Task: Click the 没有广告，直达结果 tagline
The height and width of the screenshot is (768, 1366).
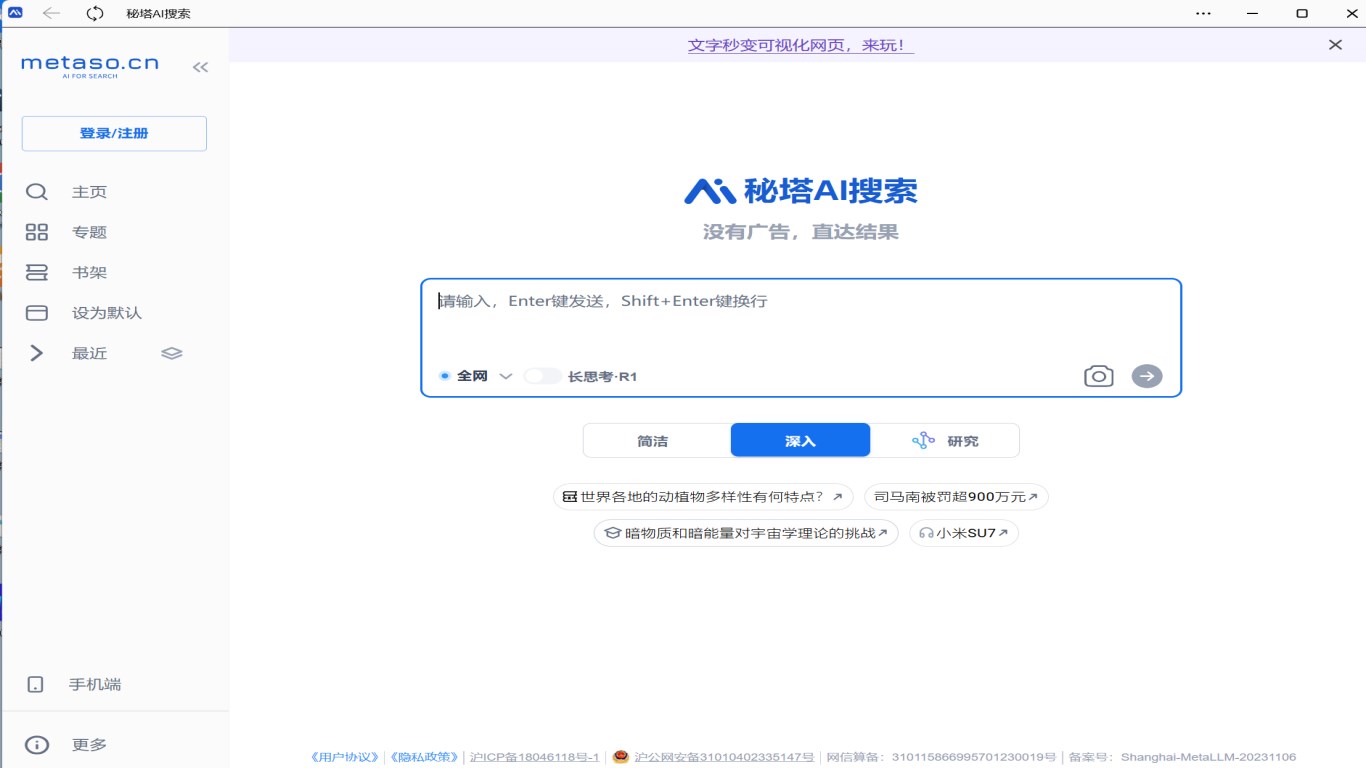Action: coord(800,232)
